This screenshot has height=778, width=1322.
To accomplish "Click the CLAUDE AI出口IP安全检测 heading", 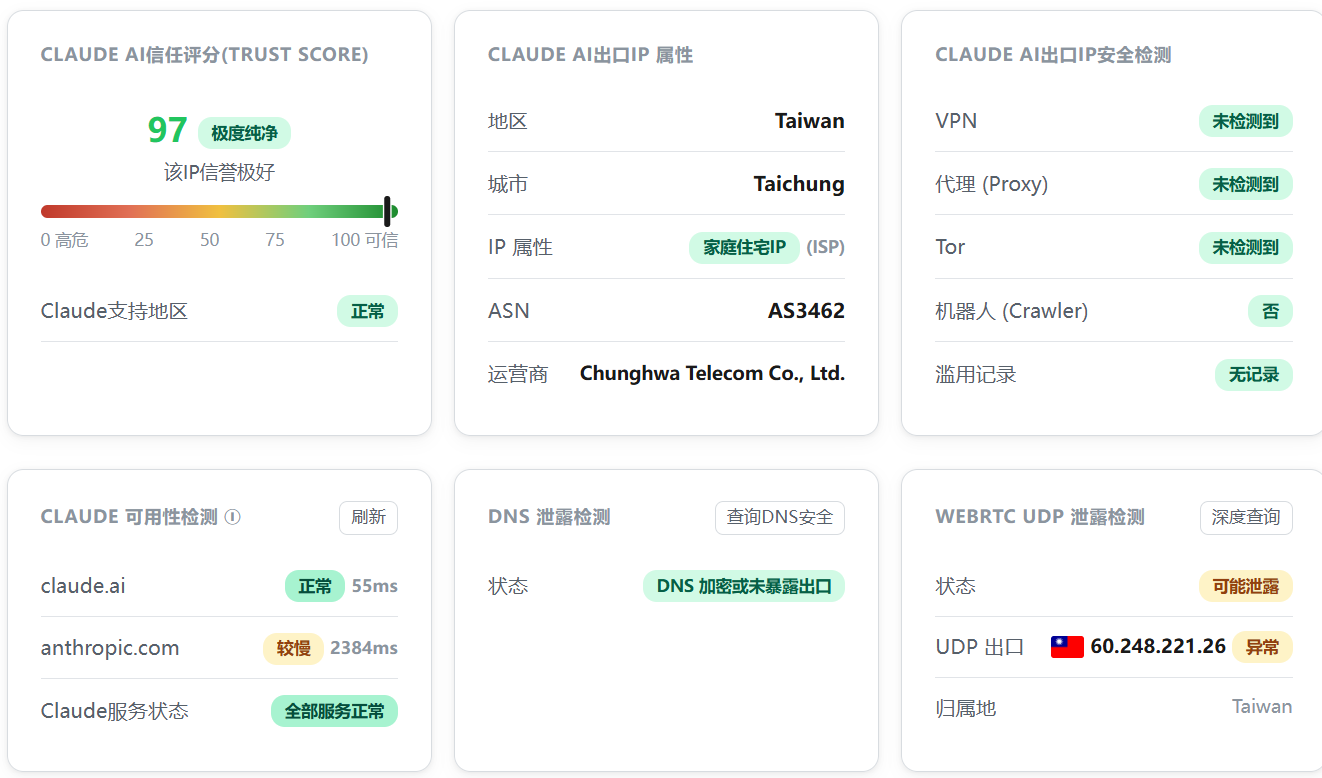I will pyautogui.click(x=1053, y=55).
